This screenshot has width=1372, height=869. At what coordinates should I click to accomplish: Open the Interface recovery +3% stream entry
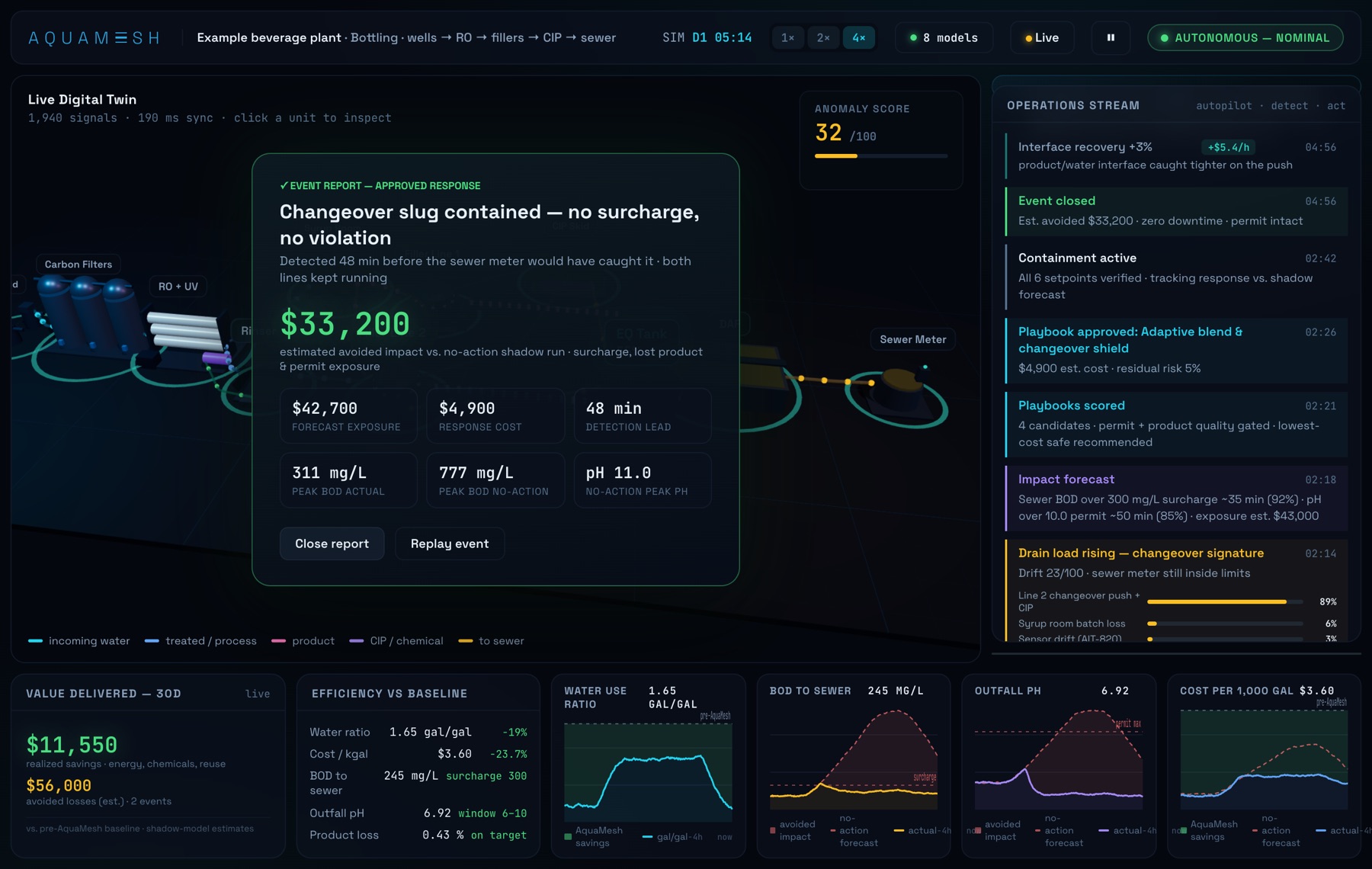pos(1176,156)
